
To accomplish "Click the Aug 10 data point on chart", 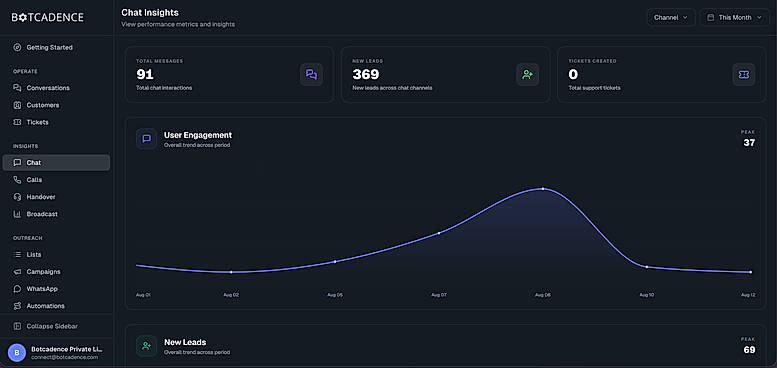I will (647, 267).
